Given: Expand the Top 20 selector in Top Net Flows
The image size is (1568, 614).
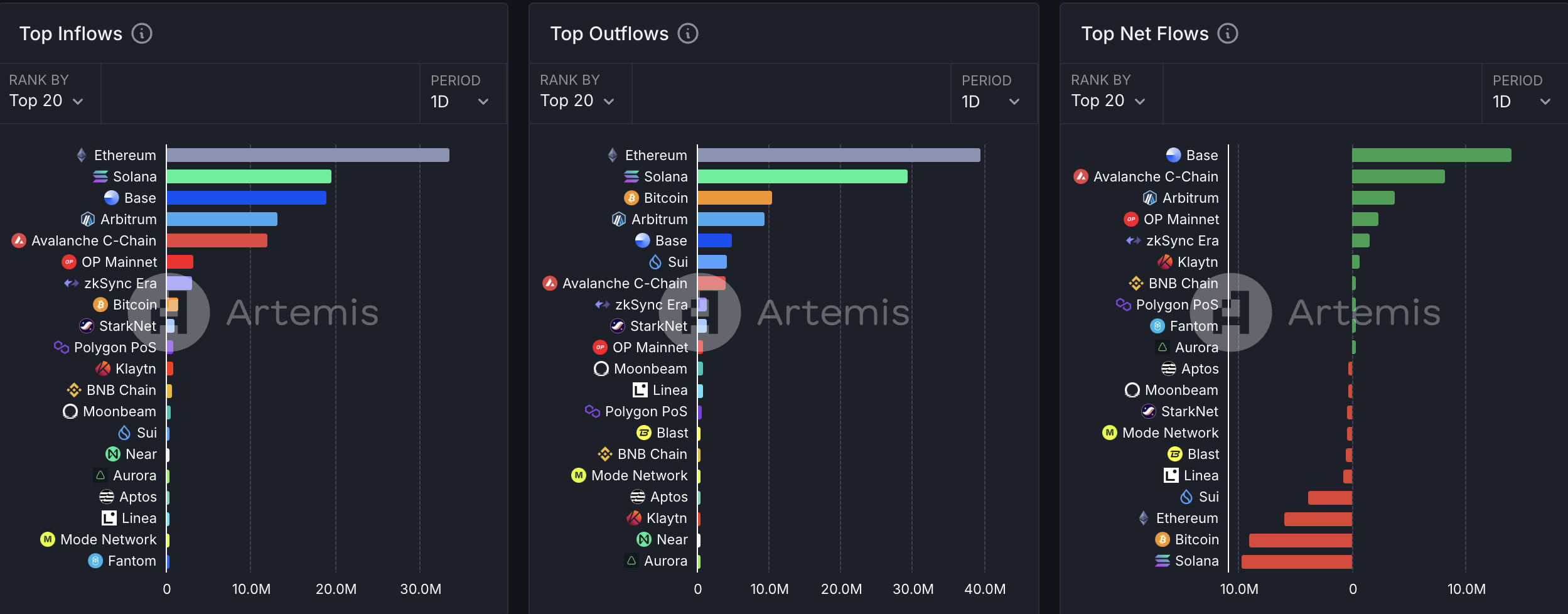Looking at the screenshot, I should tap(1109, 100).
